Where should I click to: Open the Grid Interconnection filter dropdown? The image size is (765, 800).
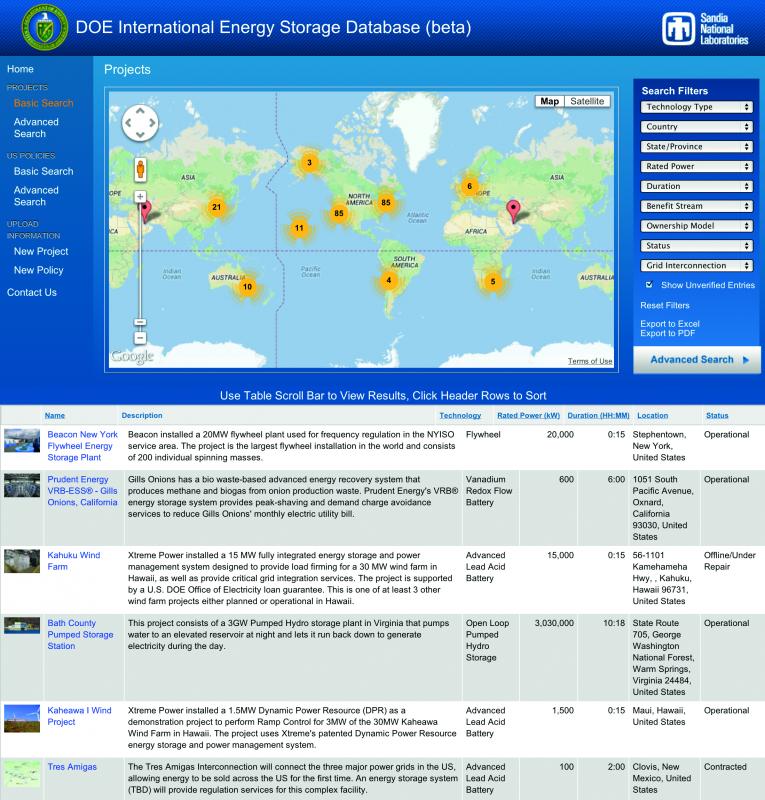[x=697, y=266]
